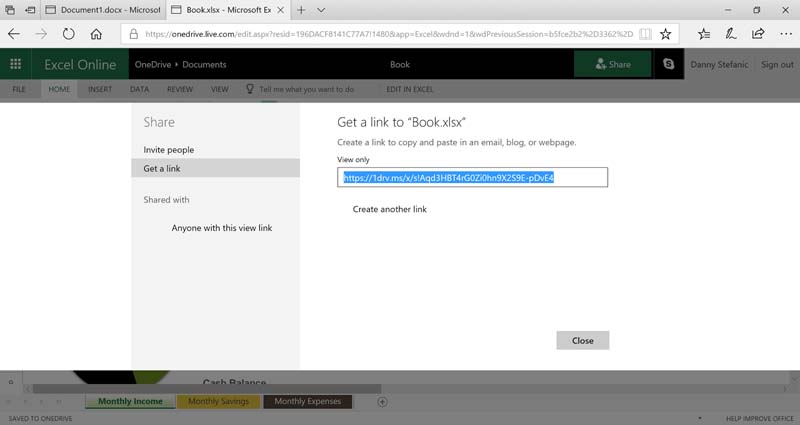Click SAVED TO ONEDRIVE status text
This screenshot has height=425, width=800.
point(40,418)
